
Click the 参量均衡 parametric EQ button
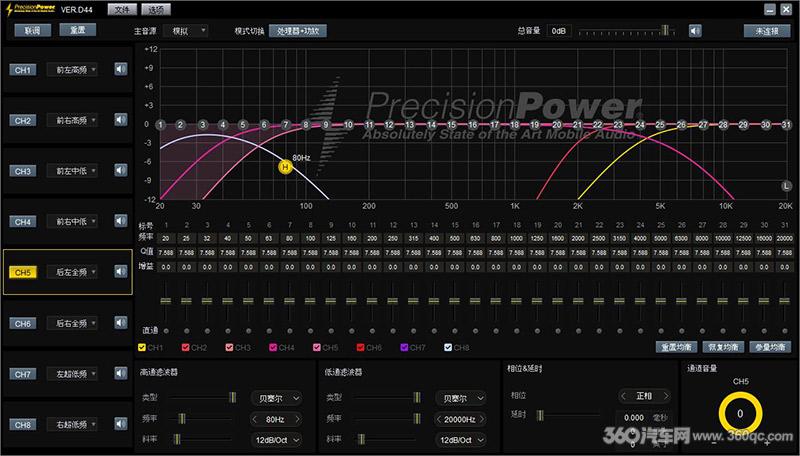(770, 347)
